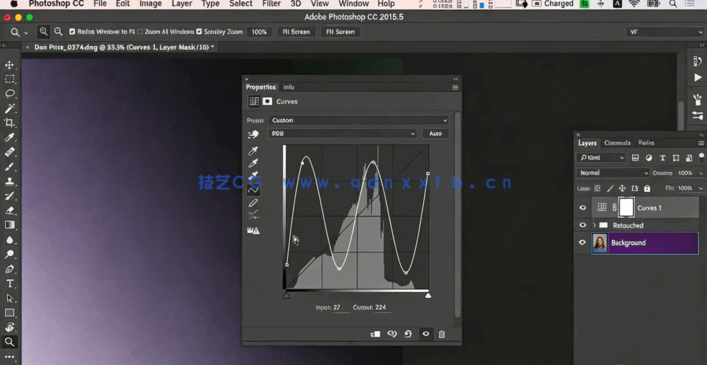Image resolution: width=707 pixels, height=365 pixels.
Task: Select the Rectangular Marquee tool
Action: [9, 79]
